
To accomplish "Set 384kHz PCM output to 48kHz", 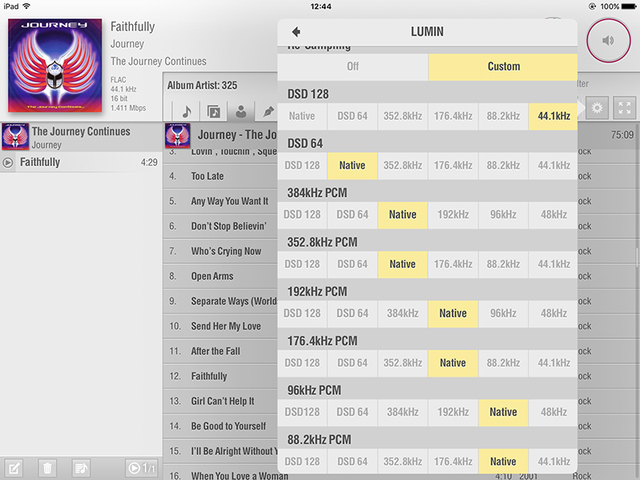I will [x=553, y=215].
